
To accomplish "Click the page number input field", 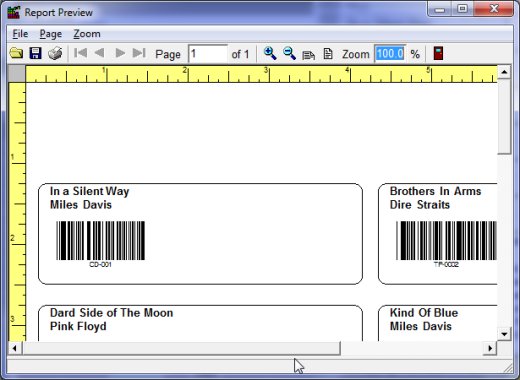I will click(x=208, y=54).
